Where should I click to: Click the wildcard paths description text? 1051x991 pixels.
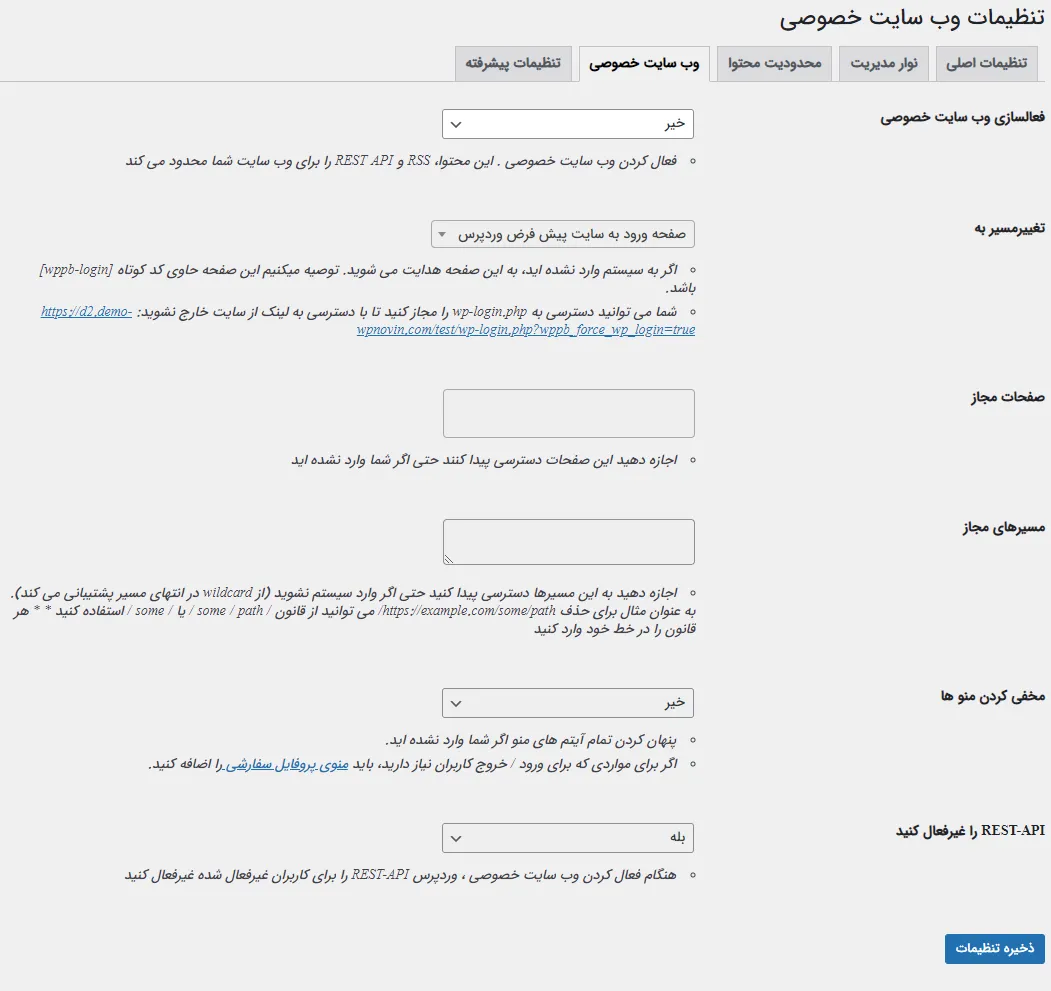[x=354, y=611]
